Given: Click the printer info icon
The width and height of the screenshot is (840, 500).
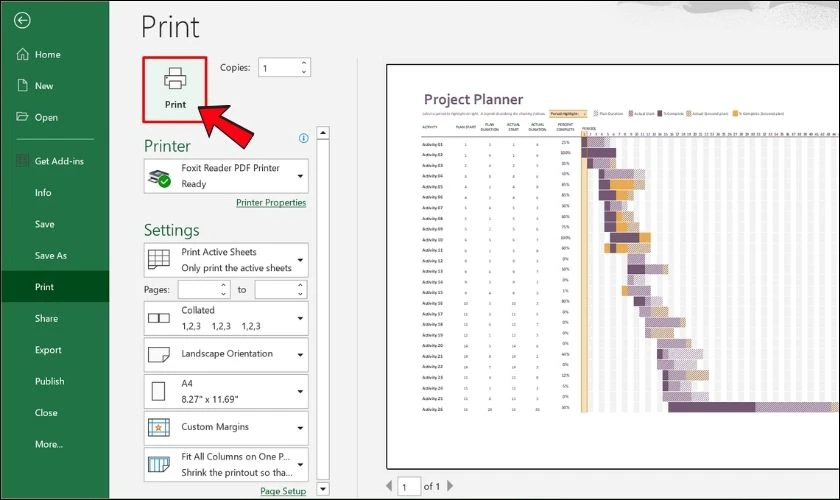Looking at the screenshot, I should (x=303, y=139).
